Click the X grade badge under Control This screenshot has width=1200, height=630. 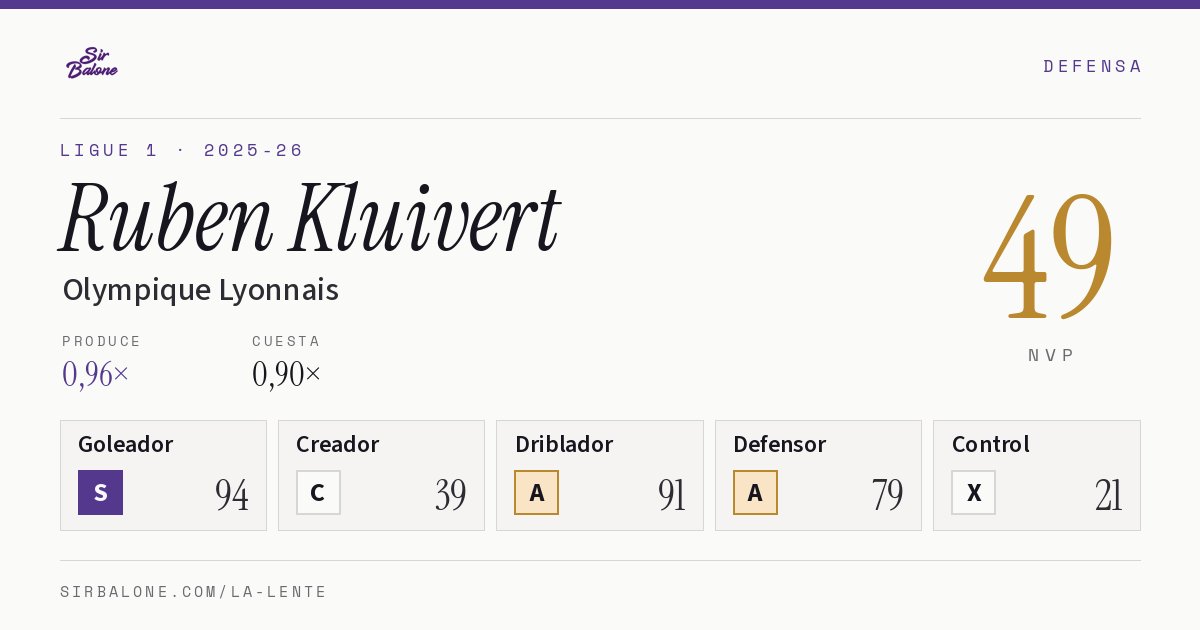(x=973, y=493)
